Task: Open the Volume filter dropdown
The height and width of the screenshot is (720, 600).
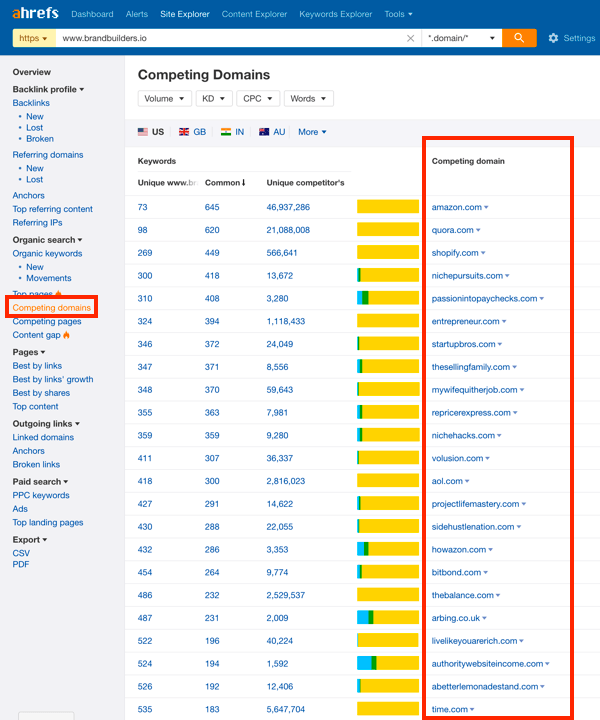Action: pyautogui.click(x=165, y=99)
